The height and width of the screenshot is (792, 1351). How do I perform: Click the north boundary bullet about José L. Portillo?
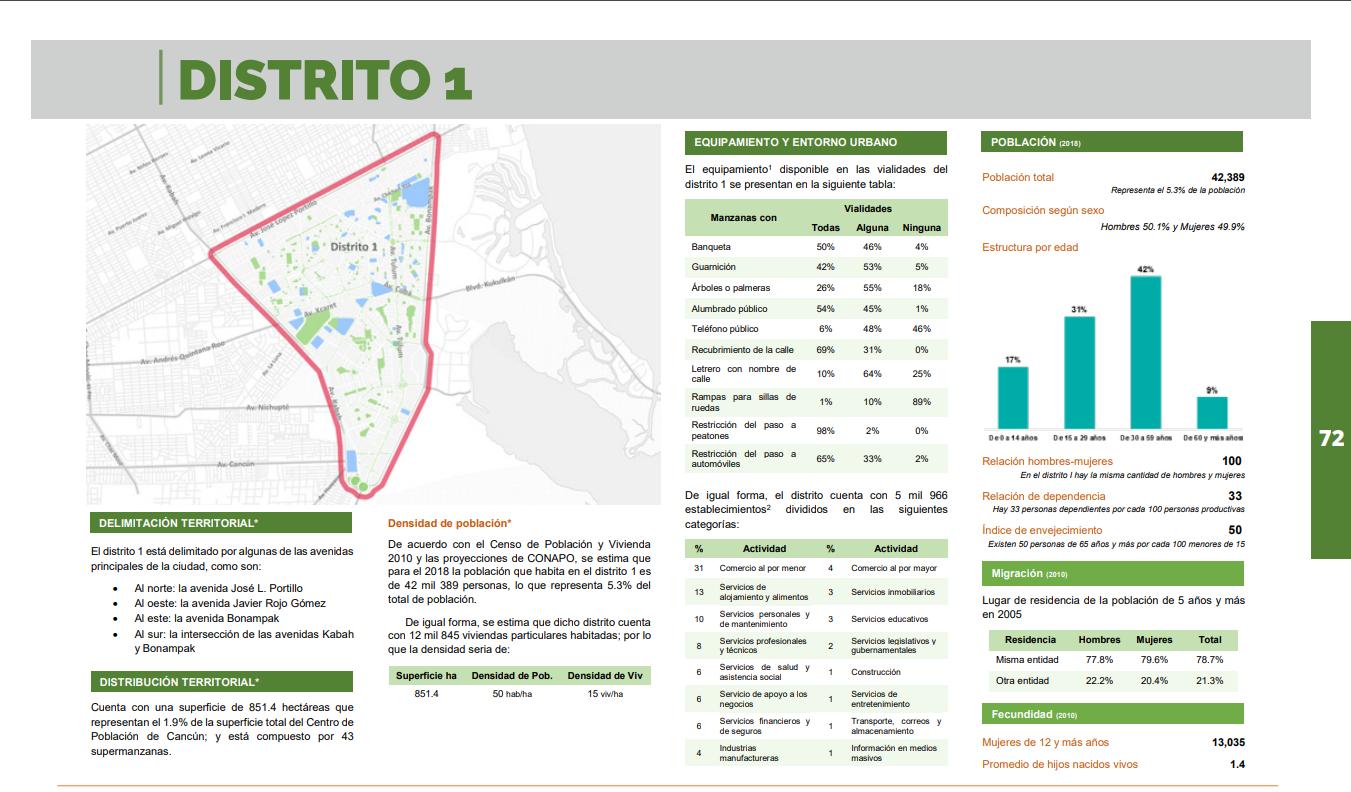218,588
